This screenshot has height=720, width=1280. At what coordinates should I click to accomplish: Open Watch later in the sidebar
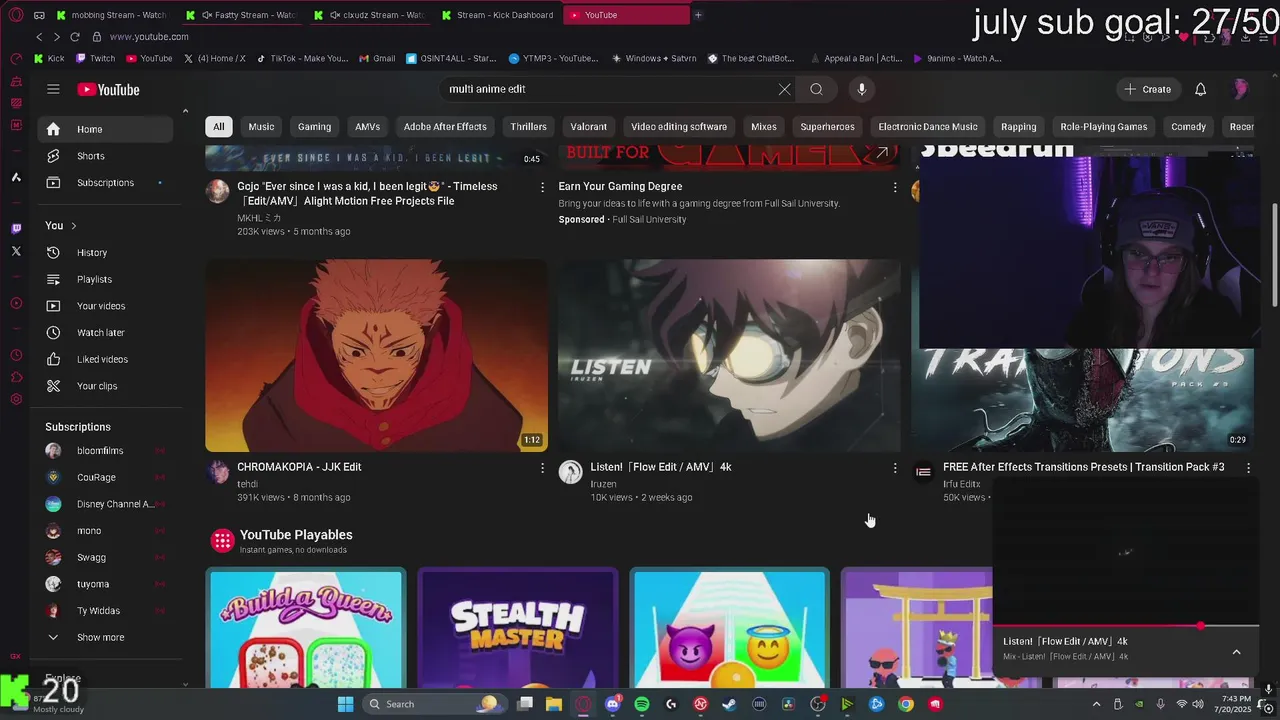[105, 332]
